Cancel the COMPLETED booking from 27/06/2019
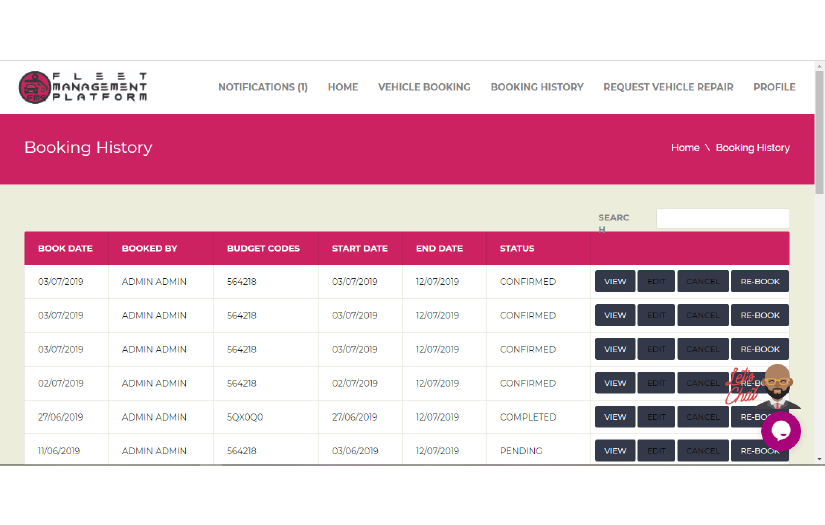 point(703,417)
